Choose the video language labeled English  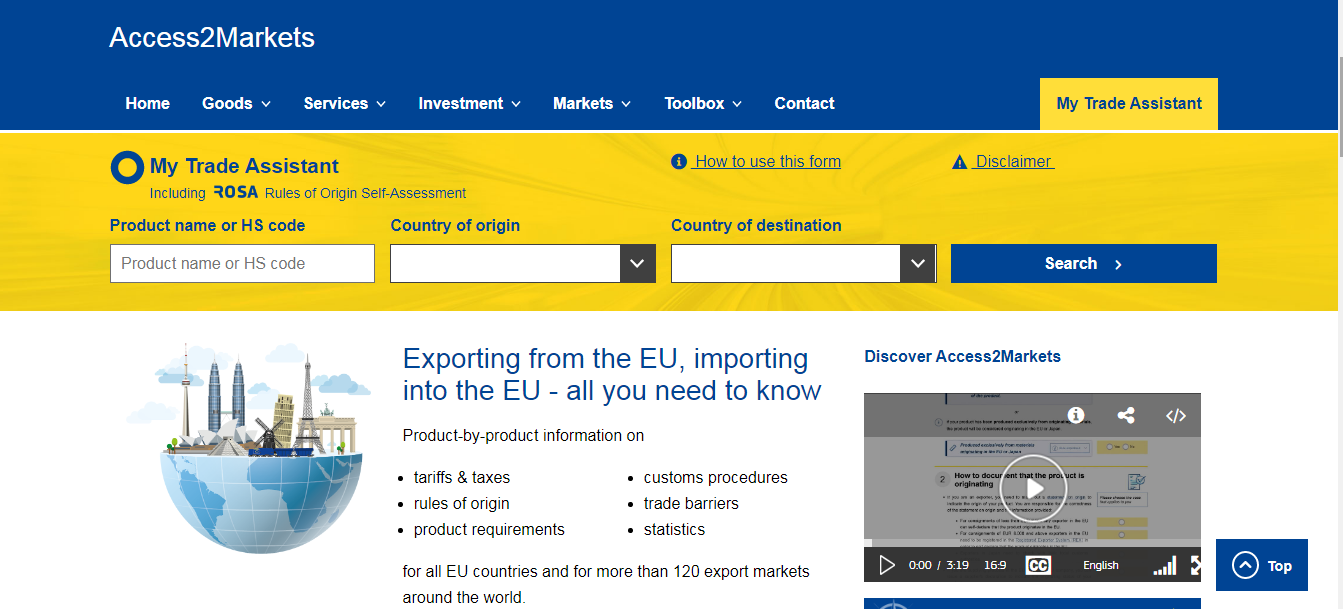point(1101,565)
